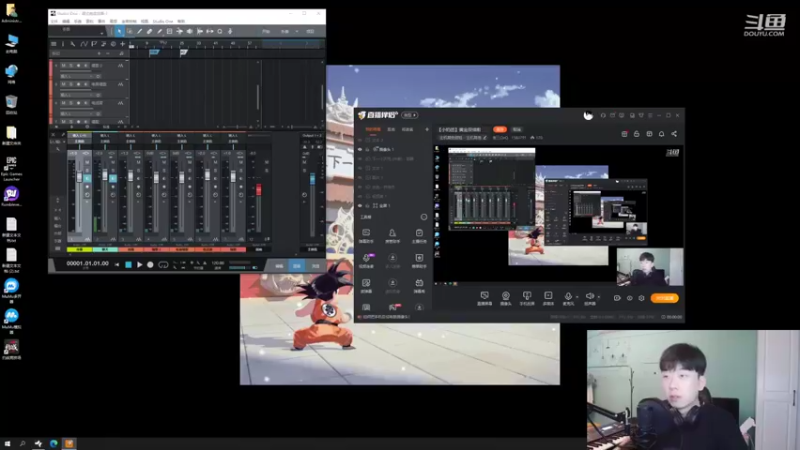Click the first blue flag timeline marker

pos(155,53)
